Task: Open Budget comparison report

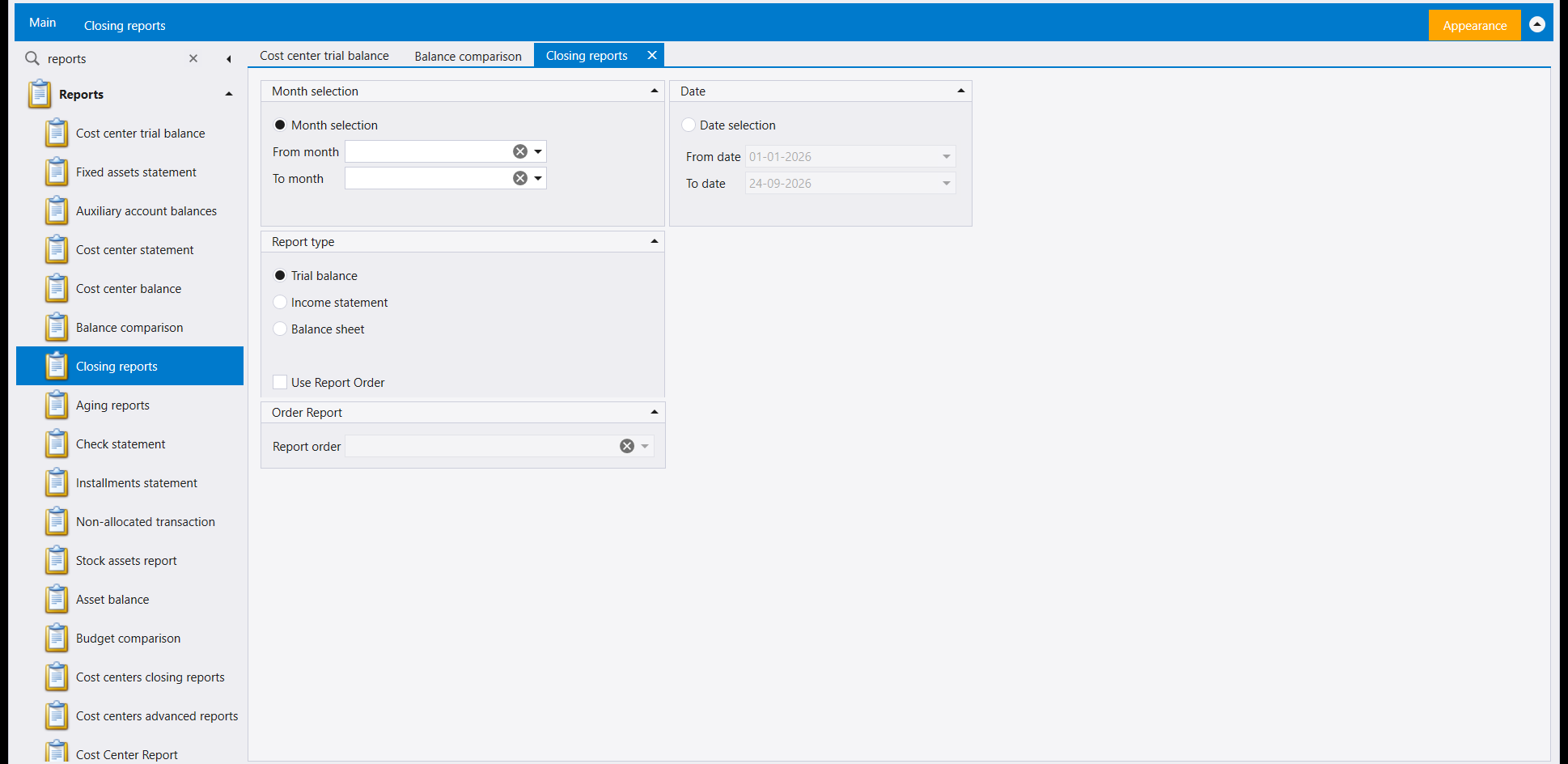Action: [129, 638]
